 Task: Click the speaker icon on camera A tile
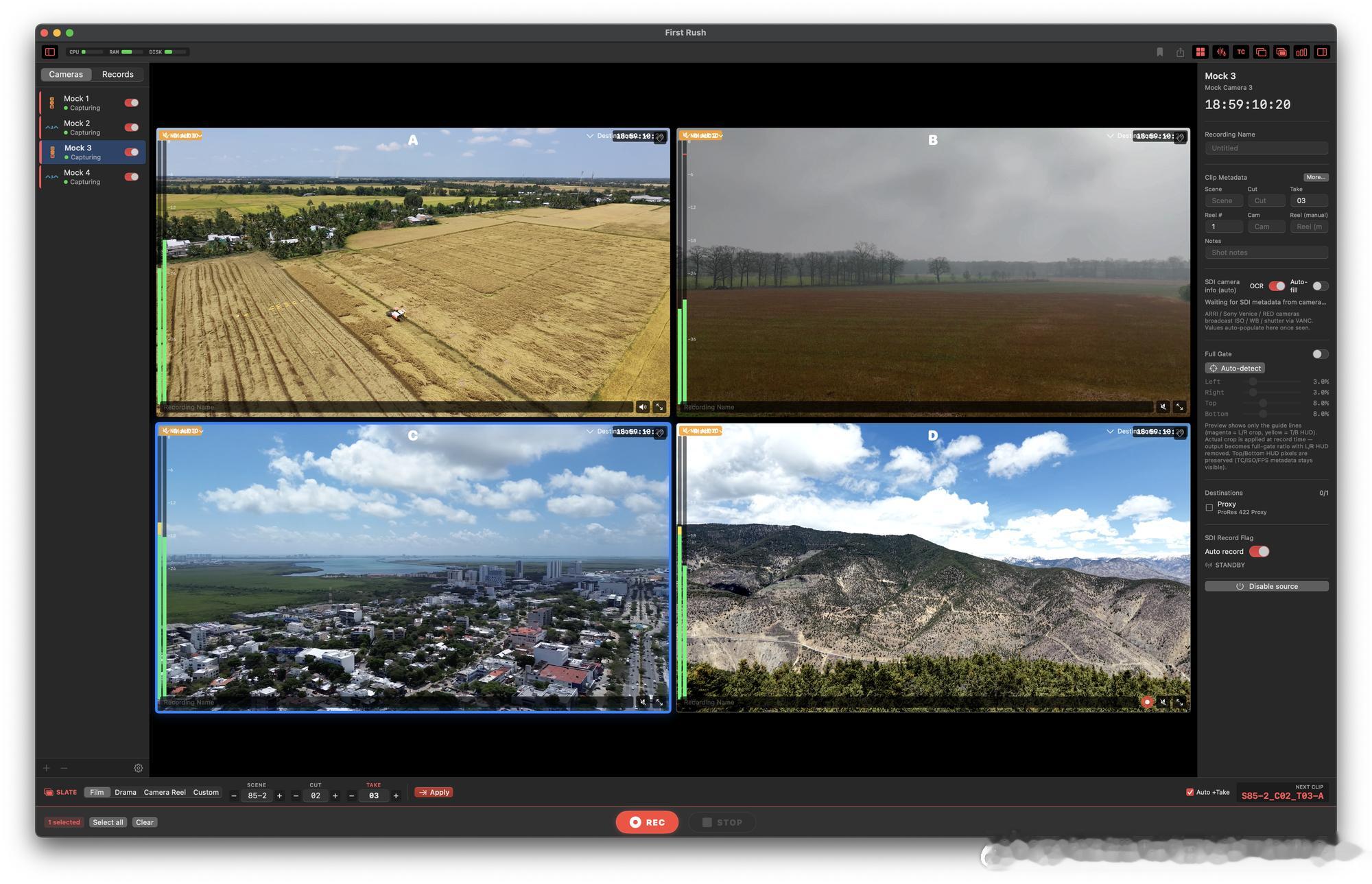[643, 407]
